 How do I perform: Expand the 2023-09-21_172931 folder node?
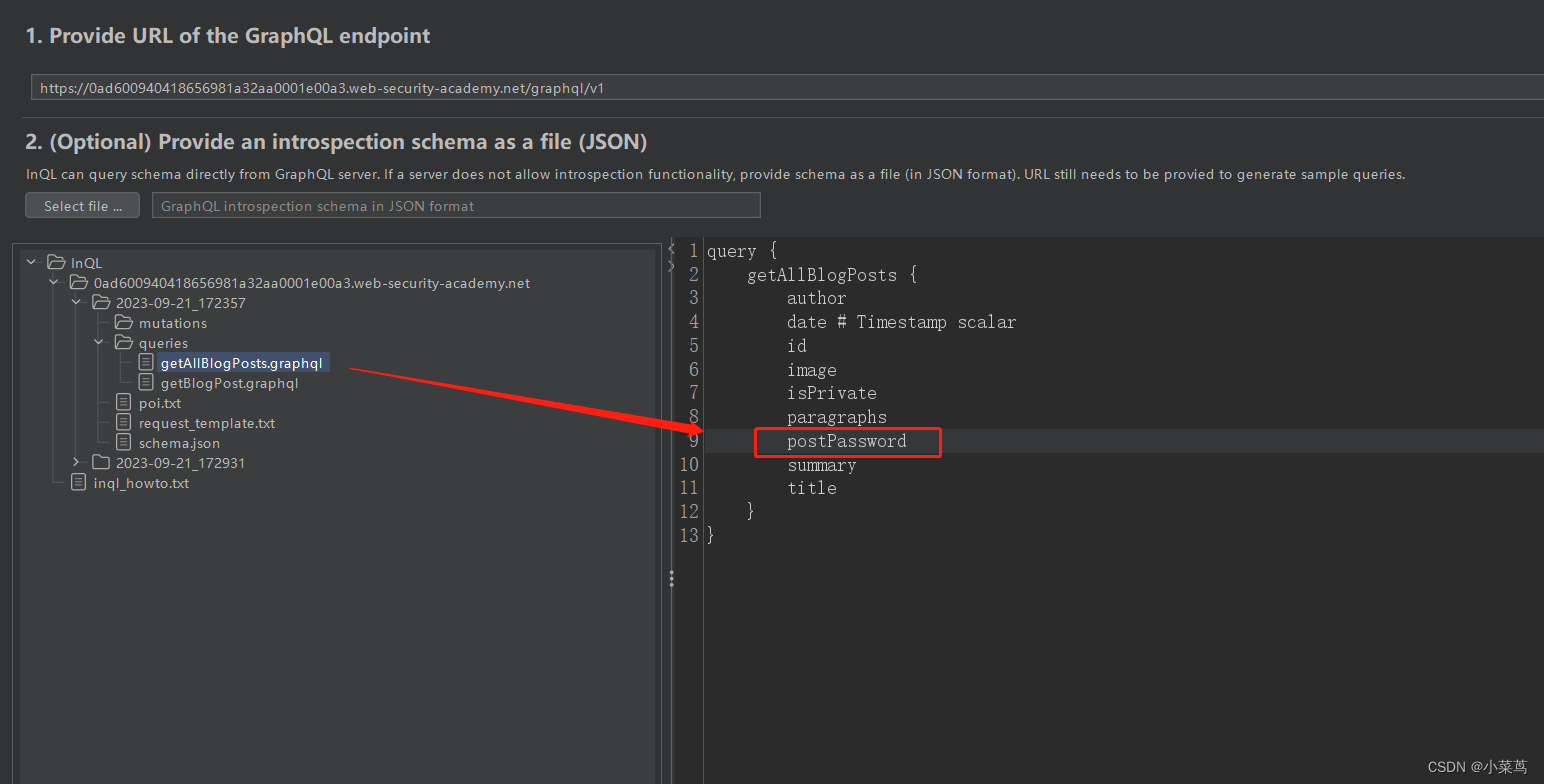(77, 462)
